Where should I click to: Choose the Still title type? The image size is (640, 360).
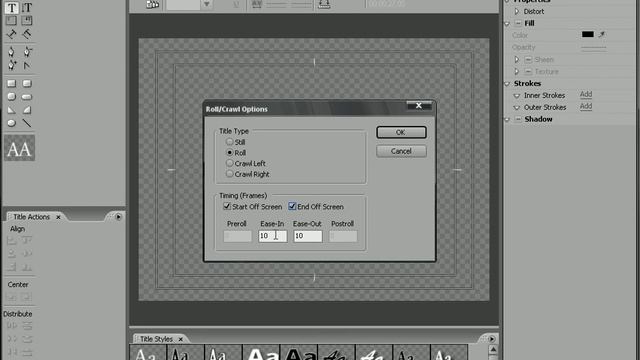(x=230, y=142)
